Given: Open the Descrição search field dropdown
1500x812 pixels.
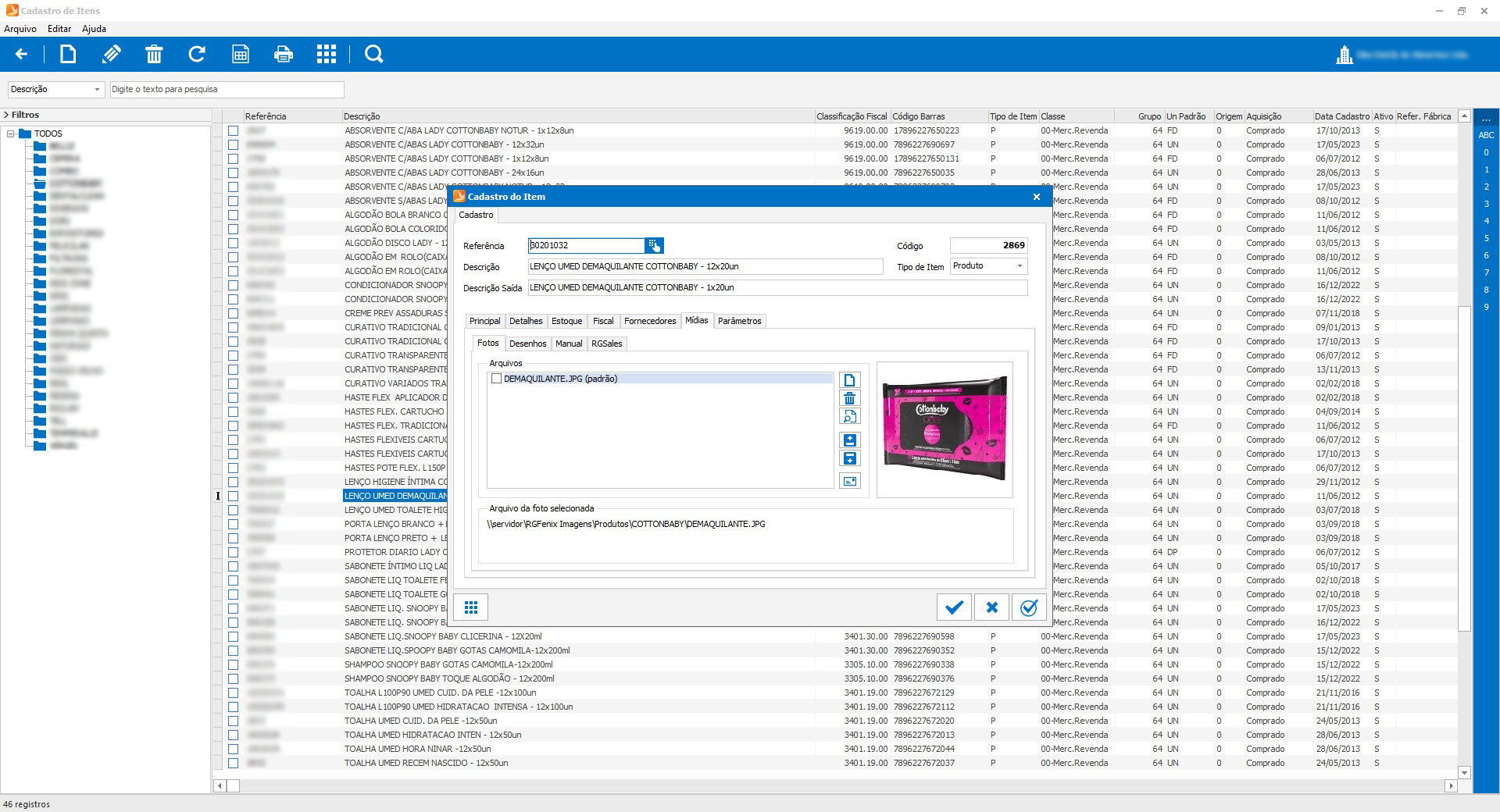Looking at the screenshot, I should (97, 89).
